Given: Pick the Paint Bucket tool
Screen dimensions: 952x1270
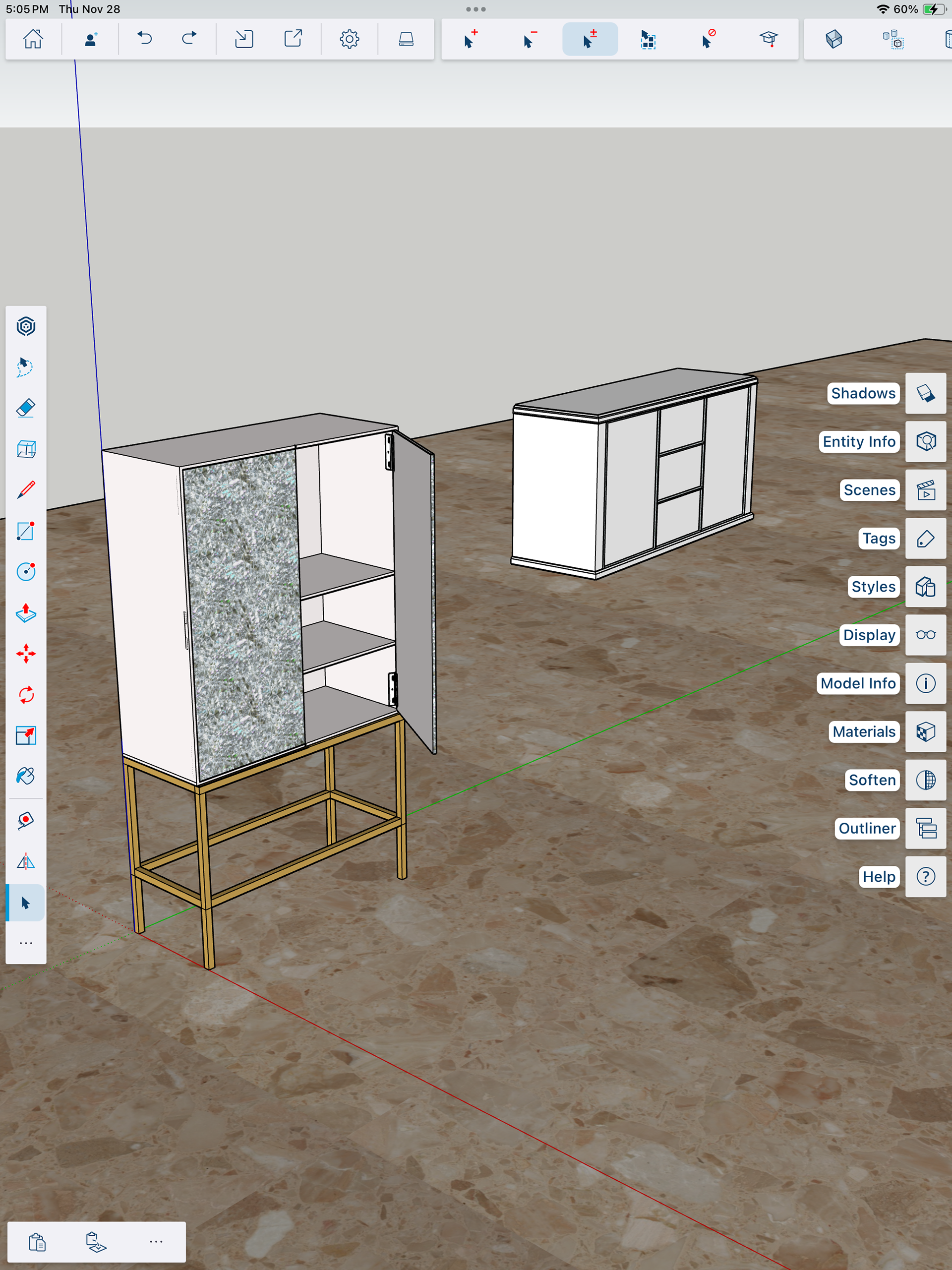Looking at the screenshot, I should tap(26, 776).
